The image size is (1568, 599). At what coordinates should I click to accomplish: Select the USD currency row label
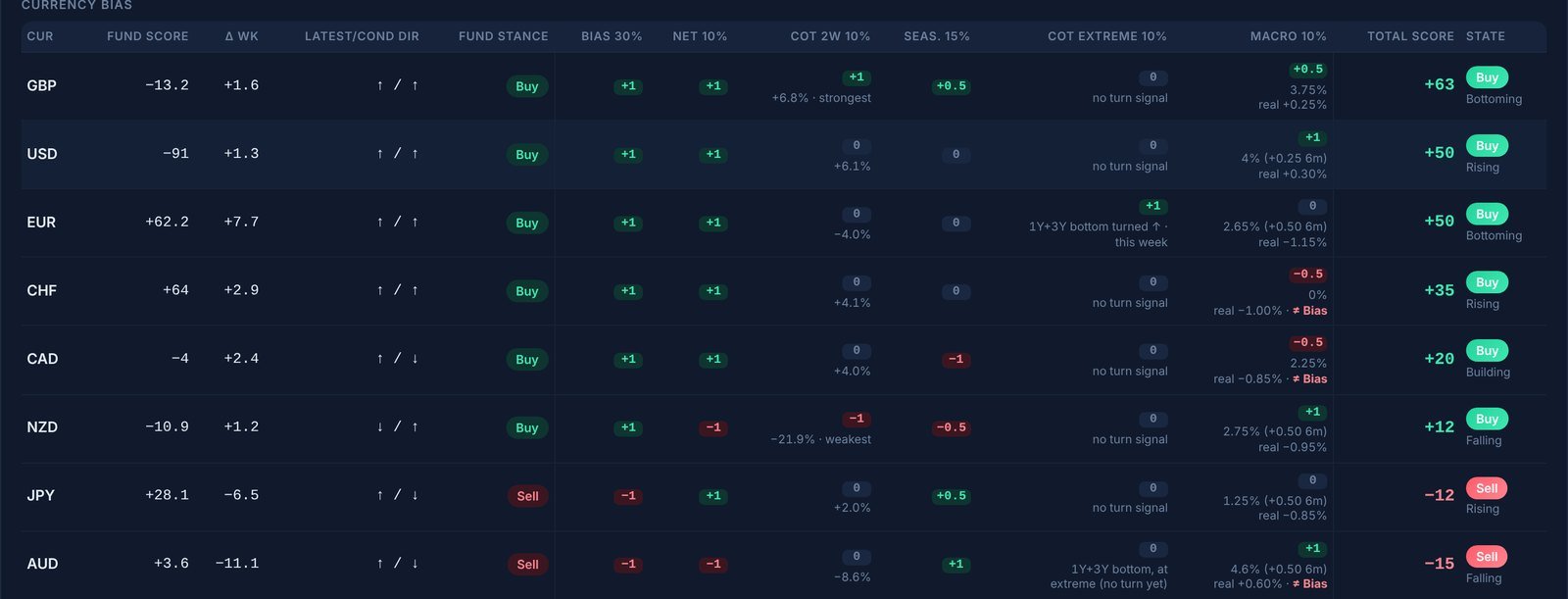42,154
